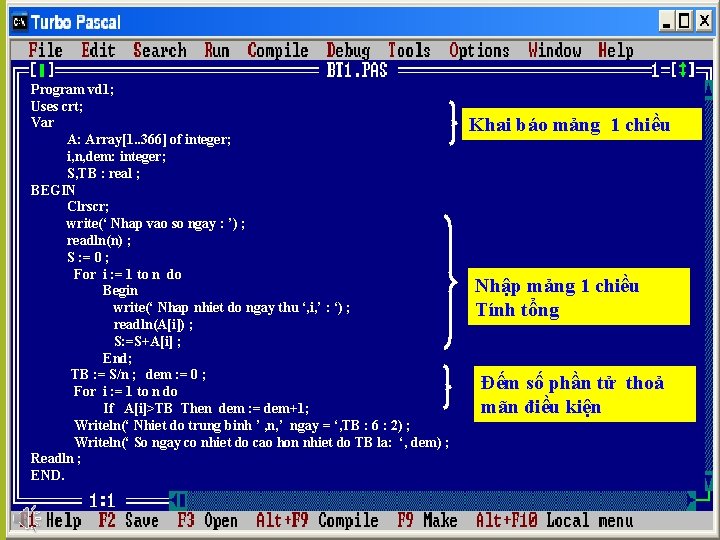Open the Debug menu
This screenshot has width=720, height=540.
pyautogui.click(x=348, y=50)
